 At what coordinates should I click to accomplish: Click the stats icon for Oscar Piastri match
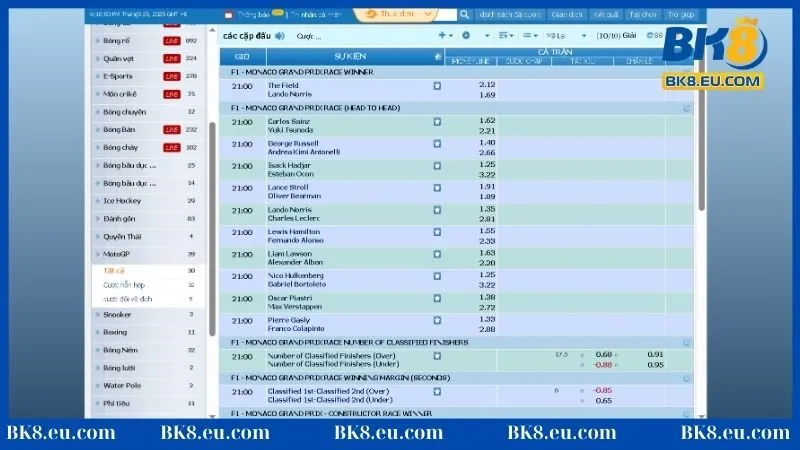(436, 298)
